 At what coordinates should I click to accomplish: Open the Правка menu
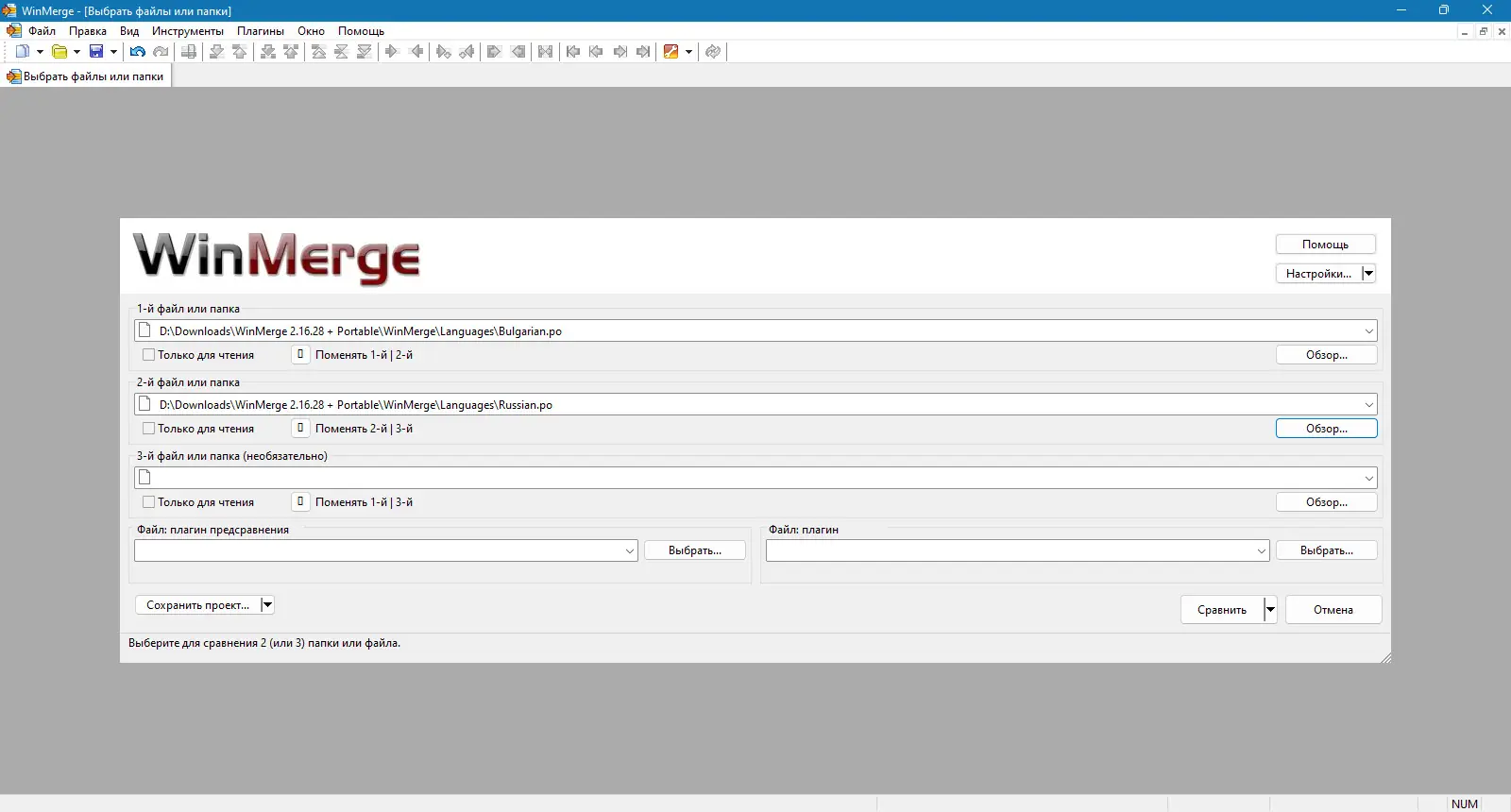(88, 31)
